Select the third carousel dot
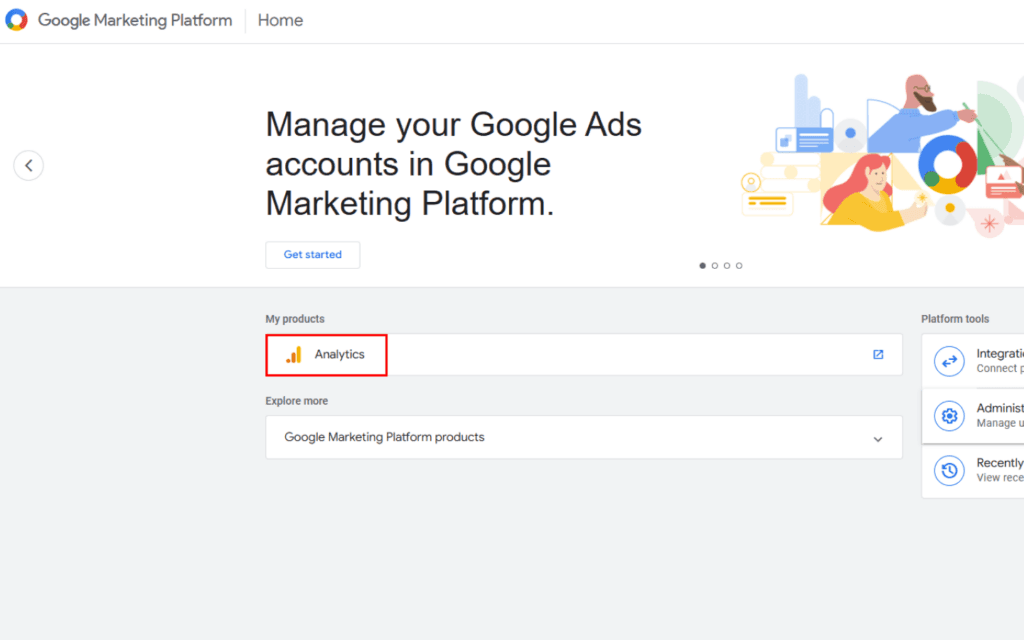Image resolution: width=1024 pixels, height=640 pixels. coord(727,266)
